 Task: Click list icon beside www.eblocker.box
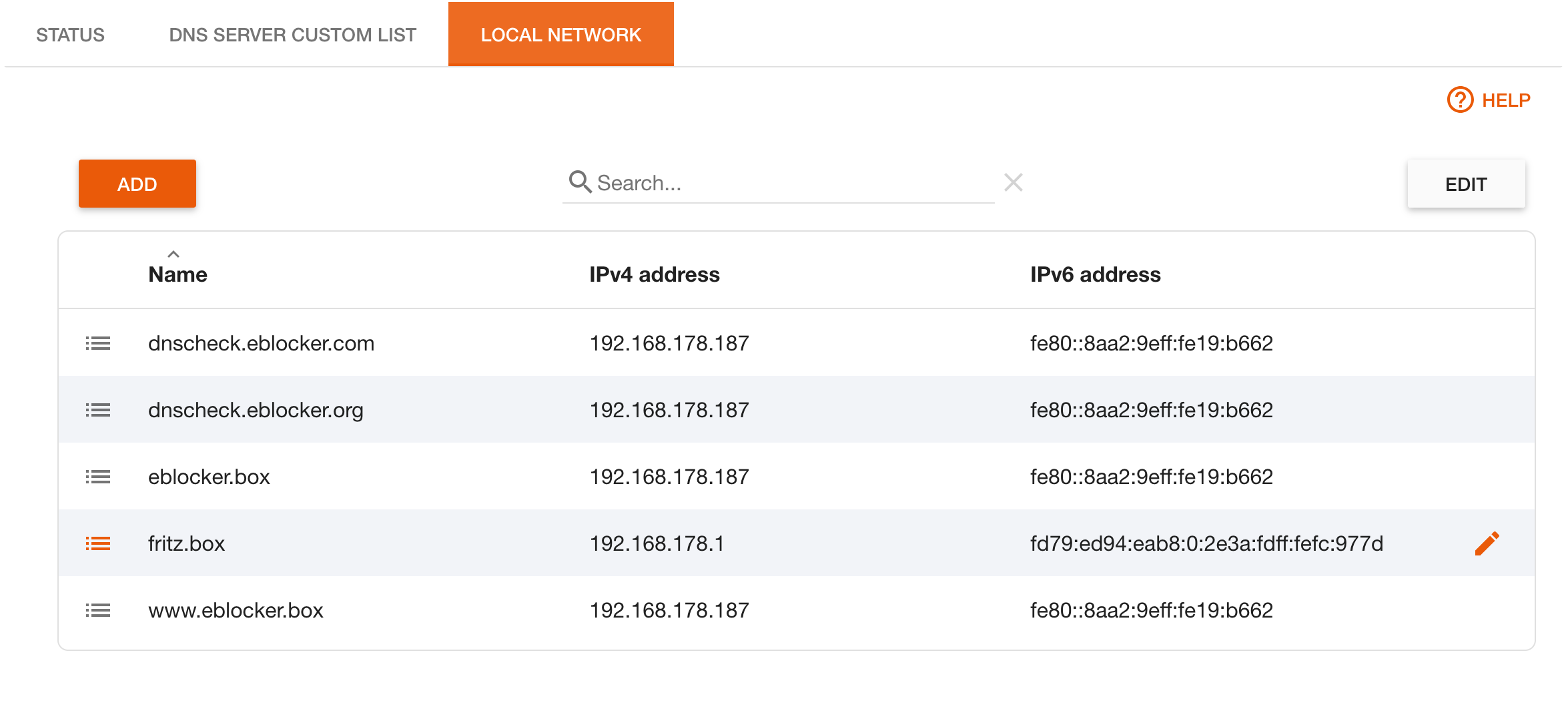tap(98, 610)
